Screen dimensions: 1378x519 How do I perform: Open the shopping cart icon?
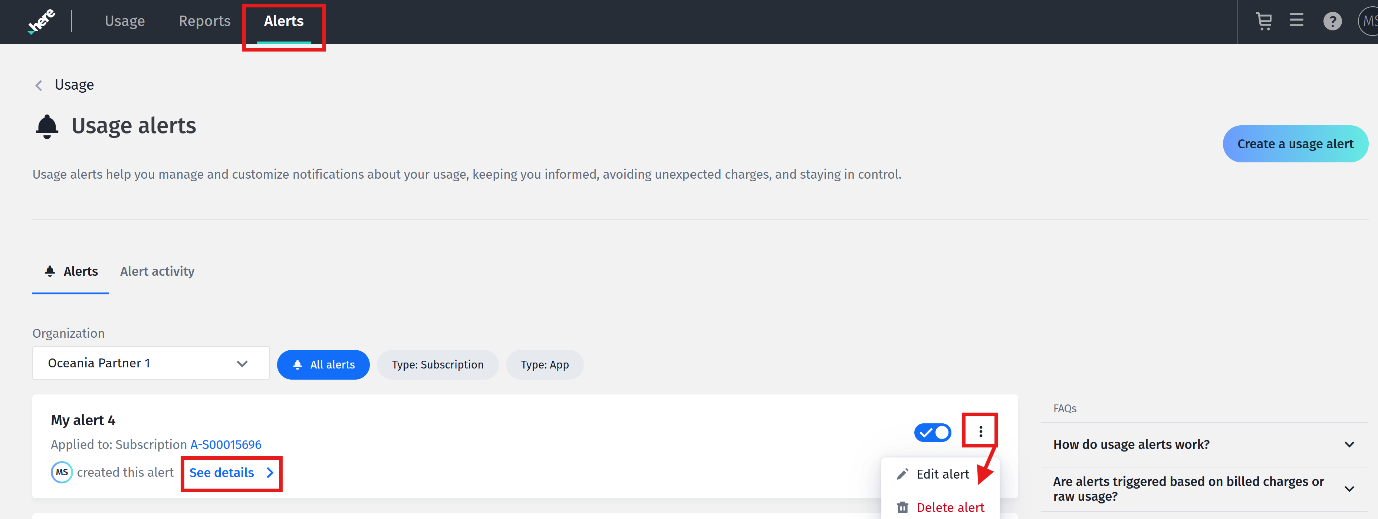(1264, 21)
